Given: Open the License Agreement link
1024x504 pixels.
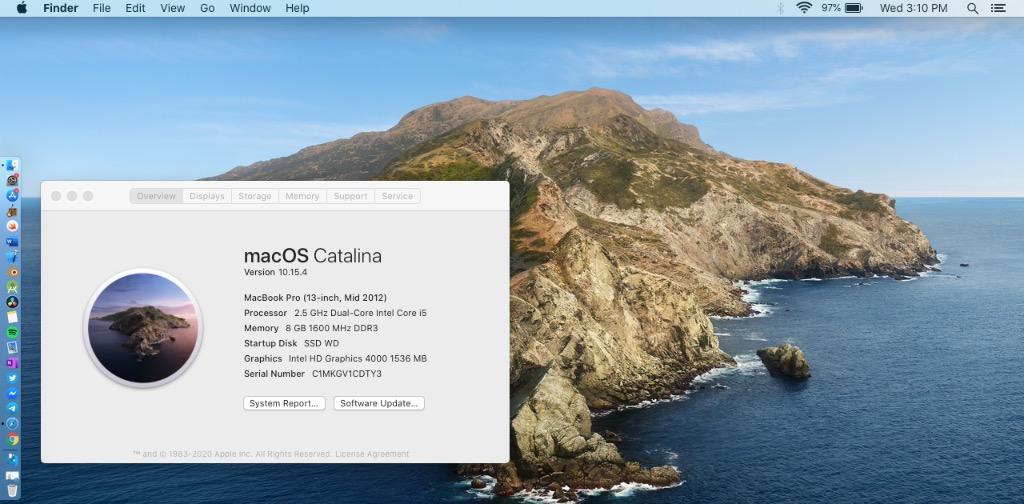Looking at the screenshot, I should (x=372, y=454).
